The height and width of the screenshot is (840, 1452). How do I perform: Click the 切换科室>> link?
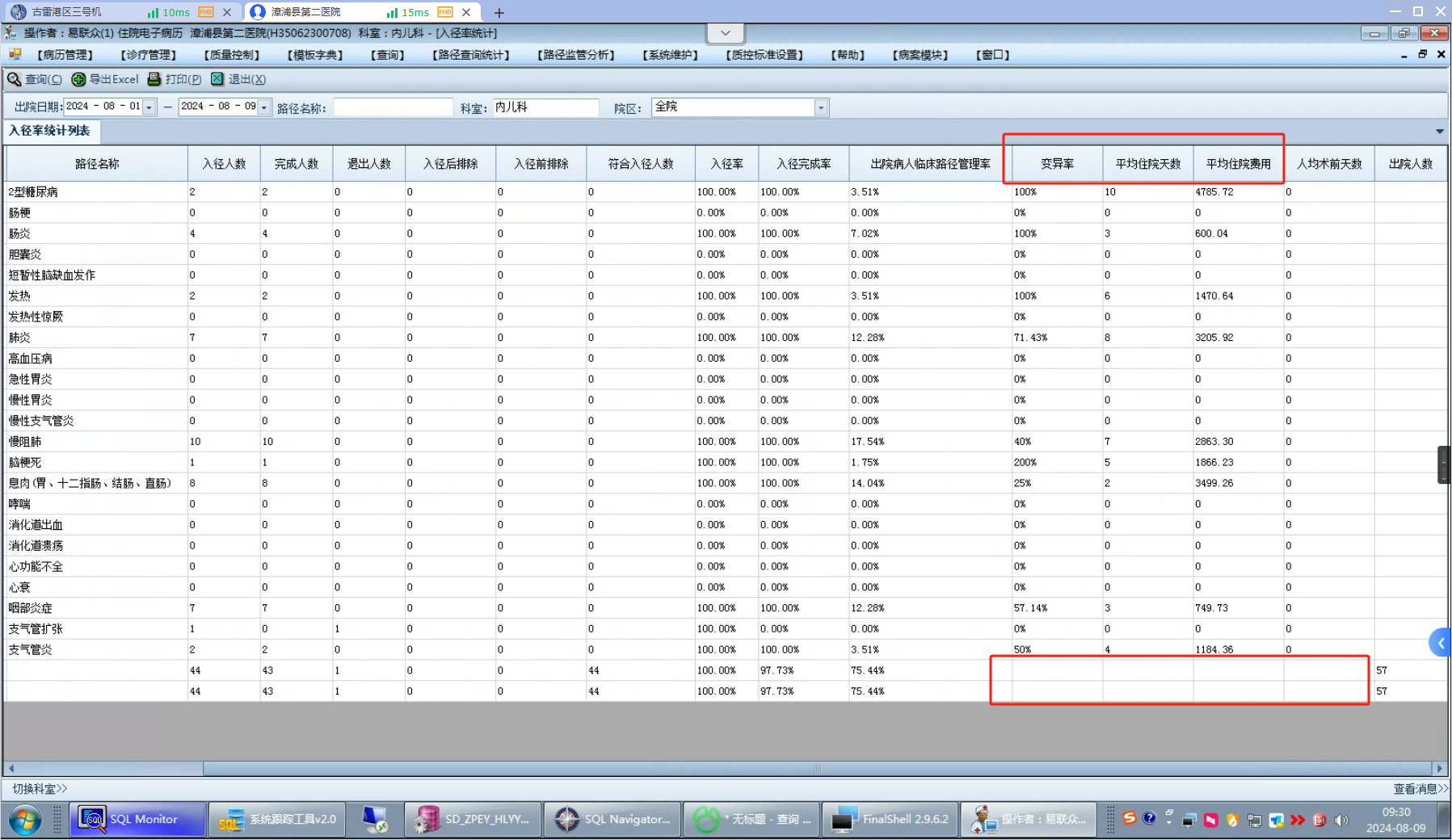(x=40, y=789)
